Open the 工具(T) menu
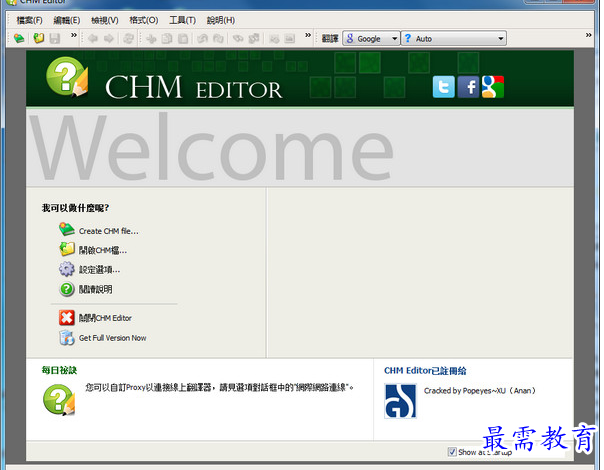The image size is (604, 470). 183,20
